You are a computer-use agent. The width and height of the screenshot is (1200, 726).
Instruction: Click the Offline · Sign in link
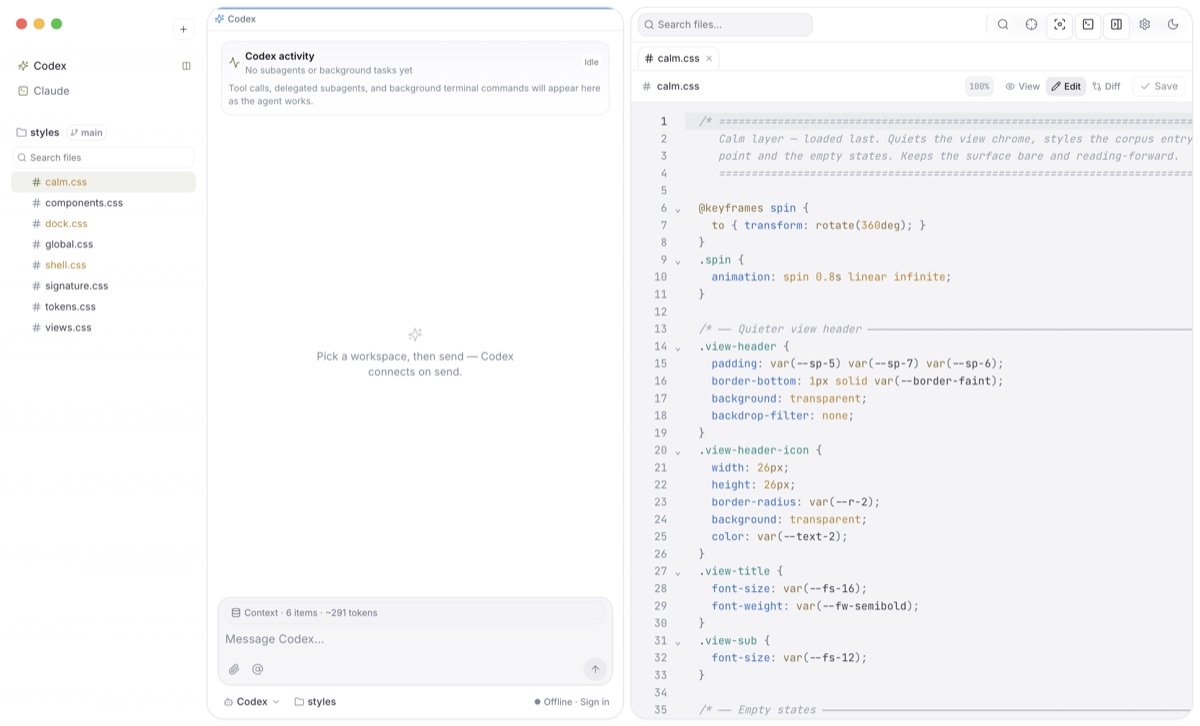coord(572,702)
